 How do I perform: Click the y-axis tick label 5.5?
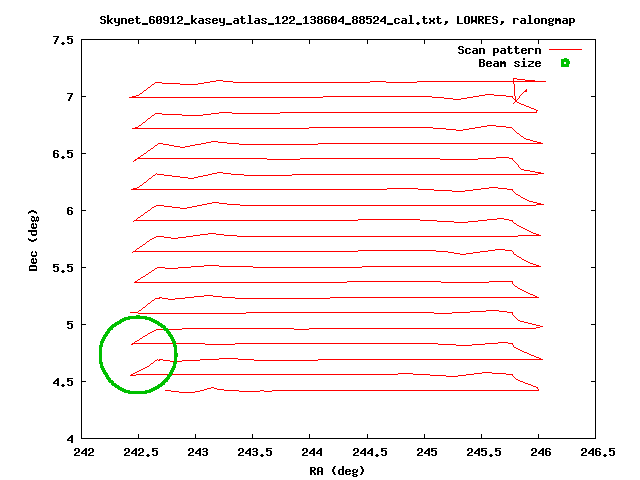[x=63, y=268]
